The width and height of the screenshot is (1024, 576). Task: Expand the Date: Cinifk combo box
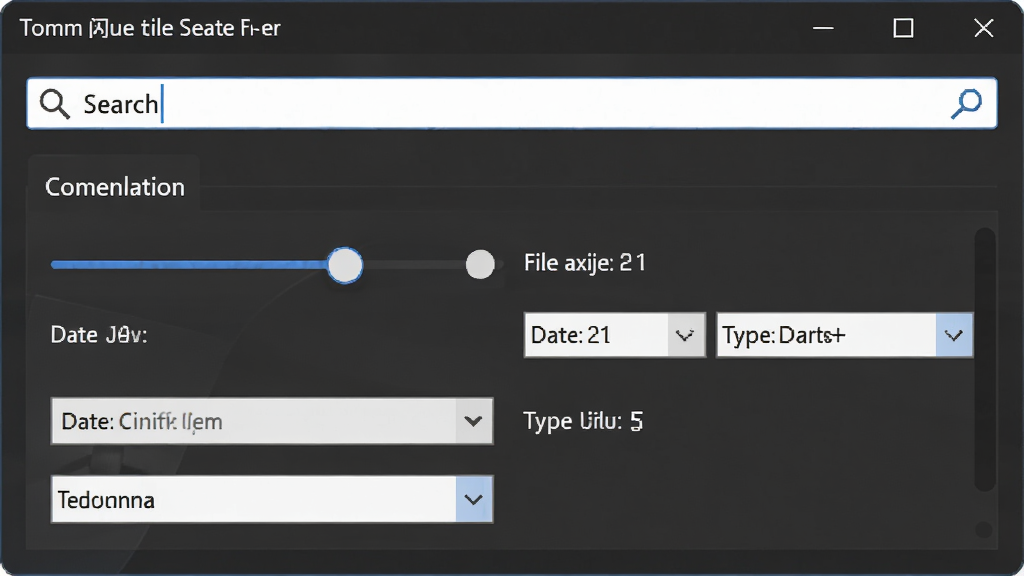(x=272, y=421)
